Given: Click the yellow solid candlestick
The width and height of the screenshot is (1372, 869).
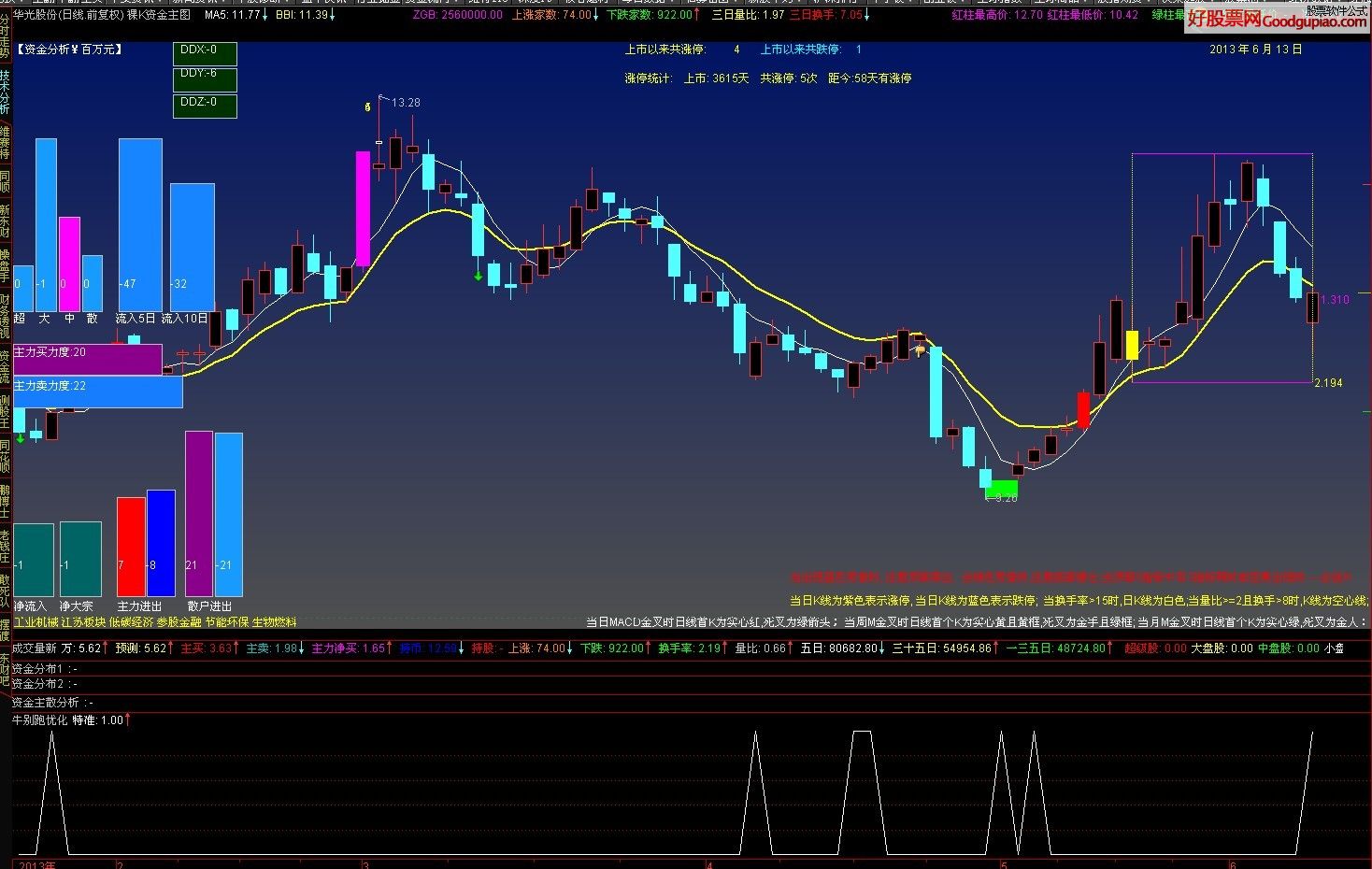Looking at the screenshot, I should click(1132, 345).
